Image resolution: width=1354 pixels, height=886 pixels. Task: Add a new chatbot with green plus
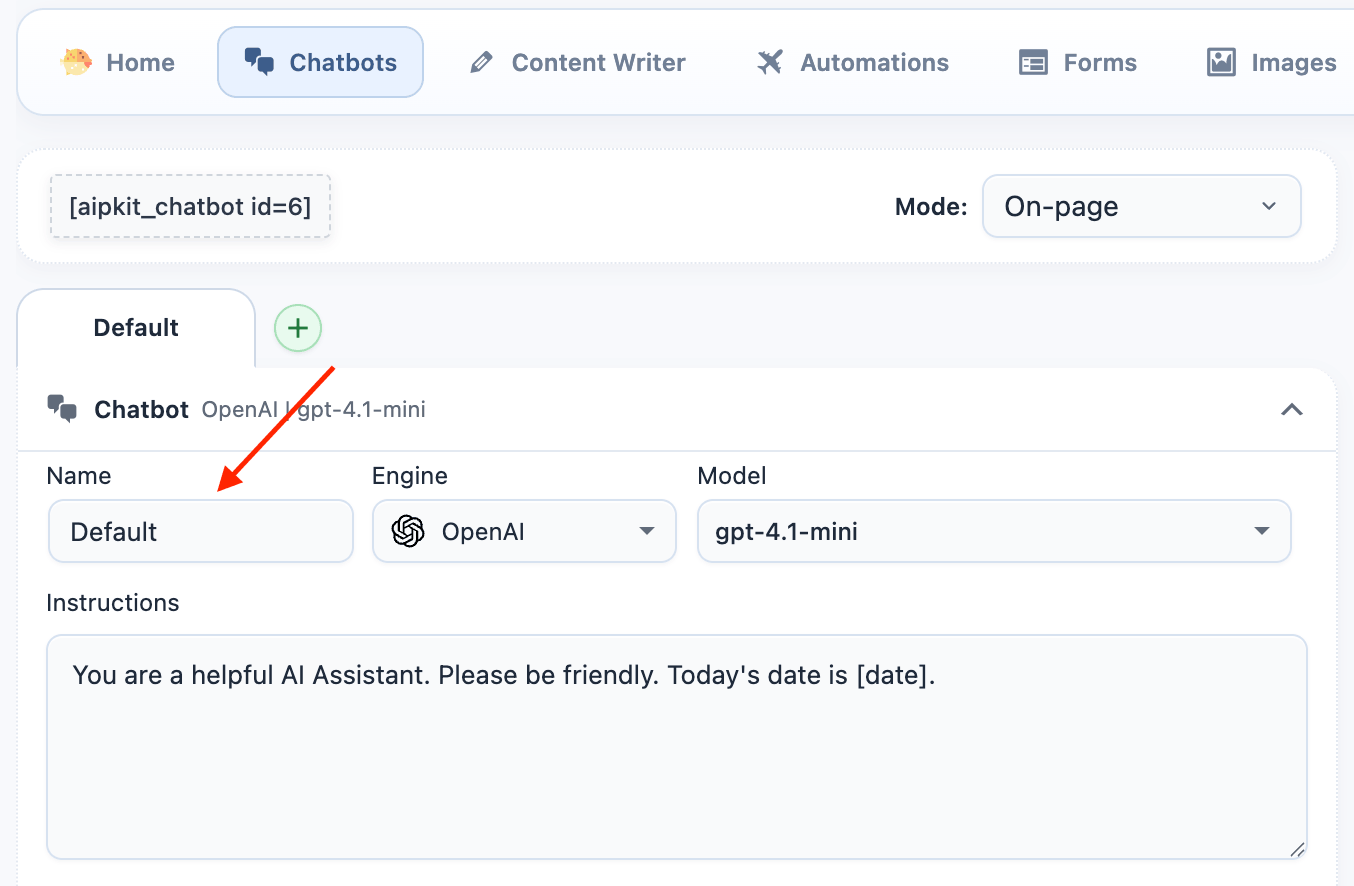pyautogui.click(x=298, y=328)
